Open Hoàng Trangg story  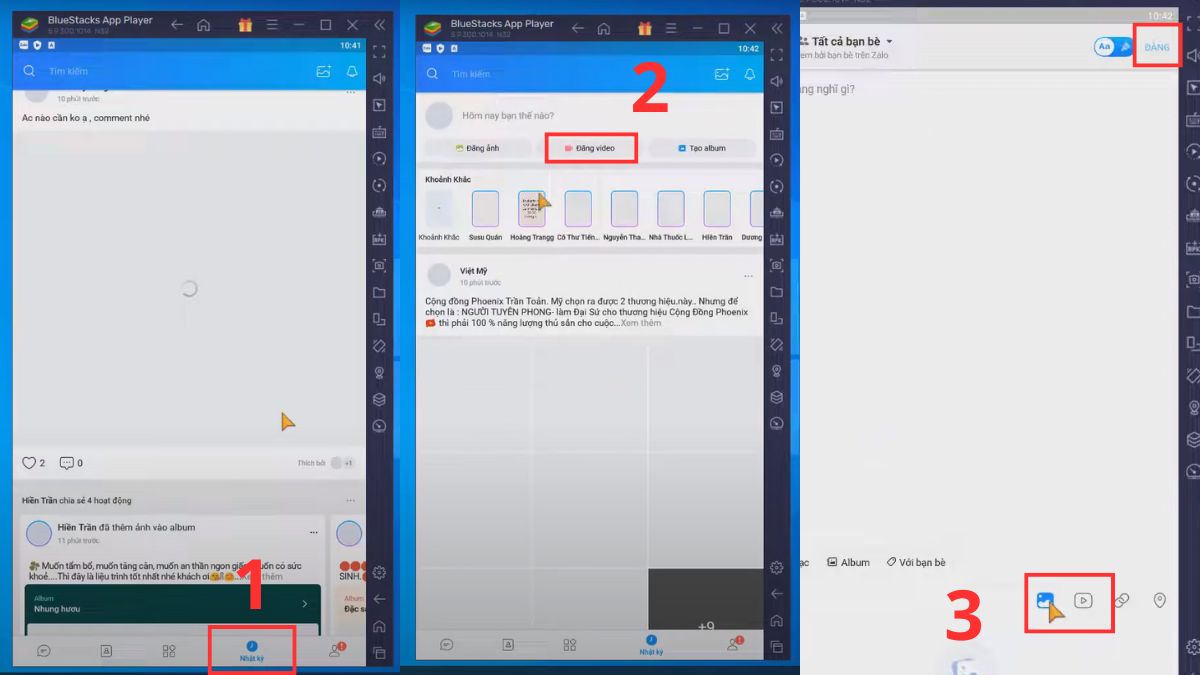point(532,214)
